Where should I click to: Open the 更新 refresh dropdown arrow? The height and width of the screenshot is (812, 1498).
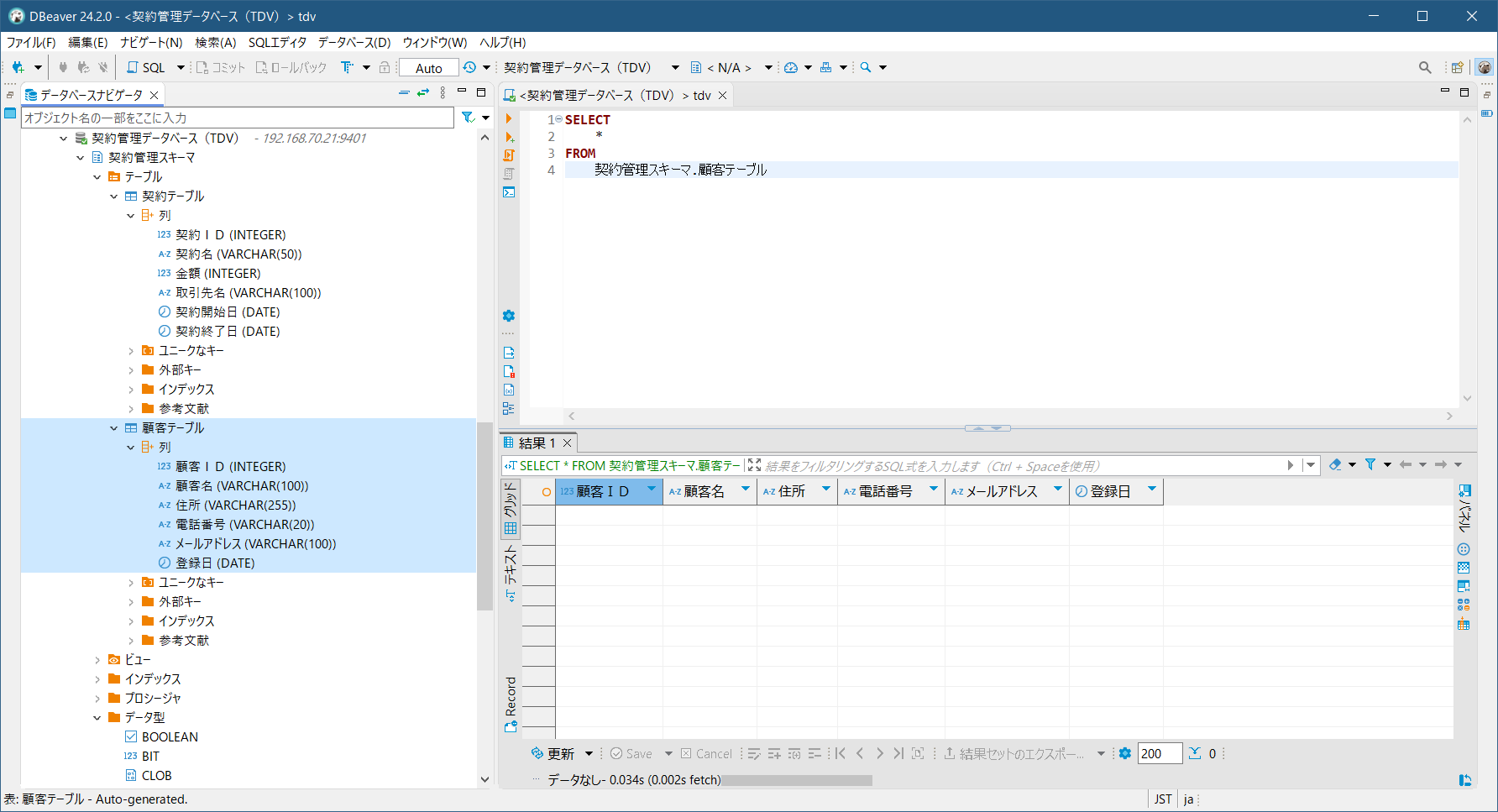coord(589,753)
